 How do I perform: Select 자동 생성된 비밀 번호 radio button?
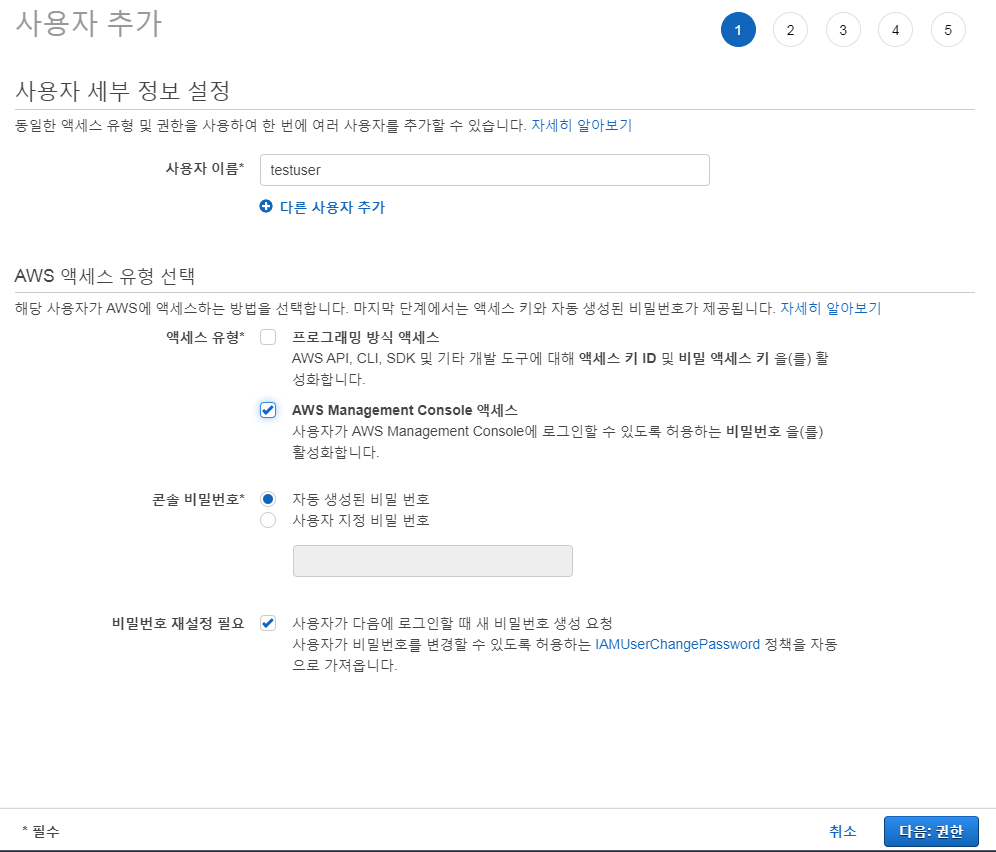tap(268, 499)
